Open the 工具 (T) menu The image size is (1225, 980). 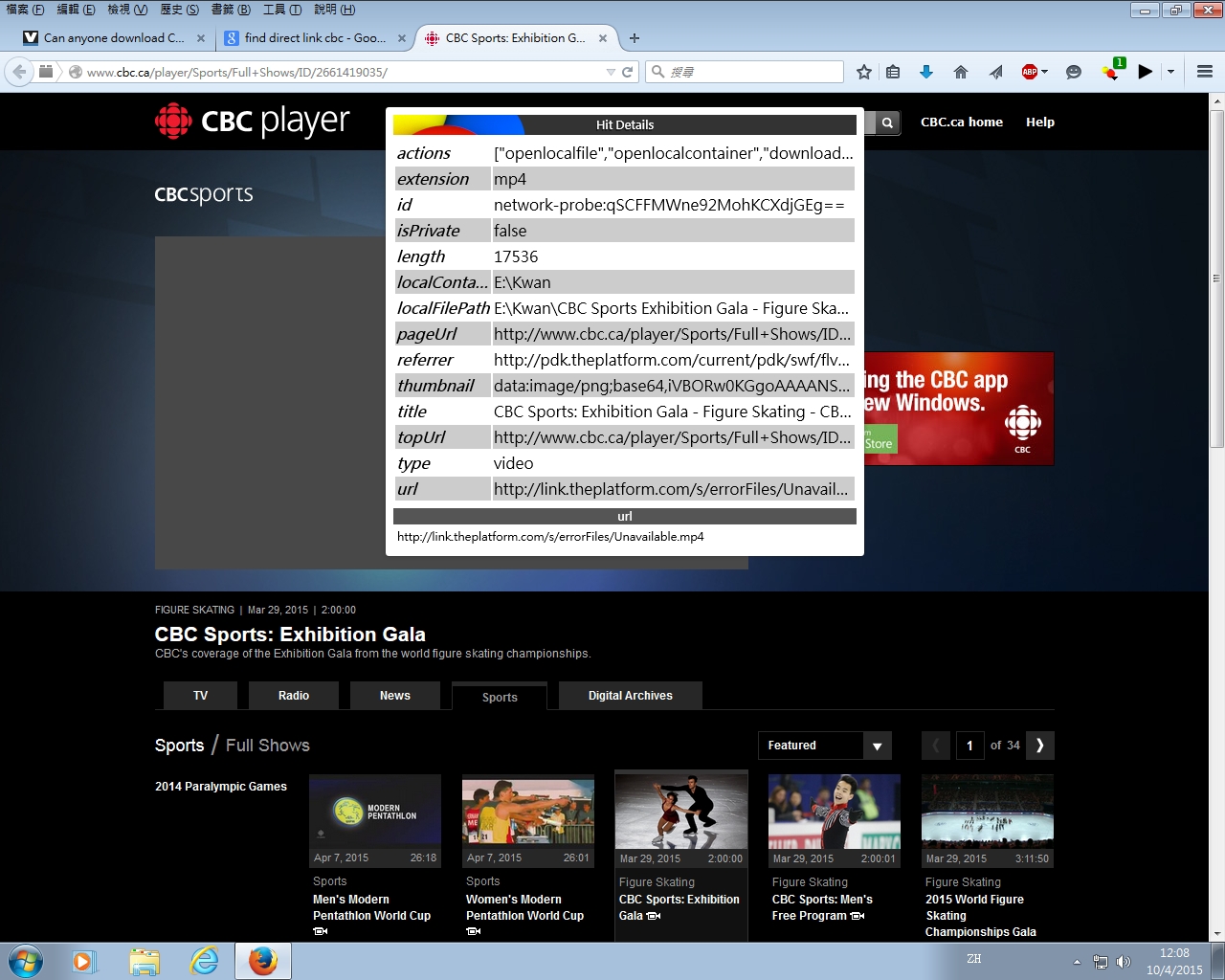coord(282,10)
